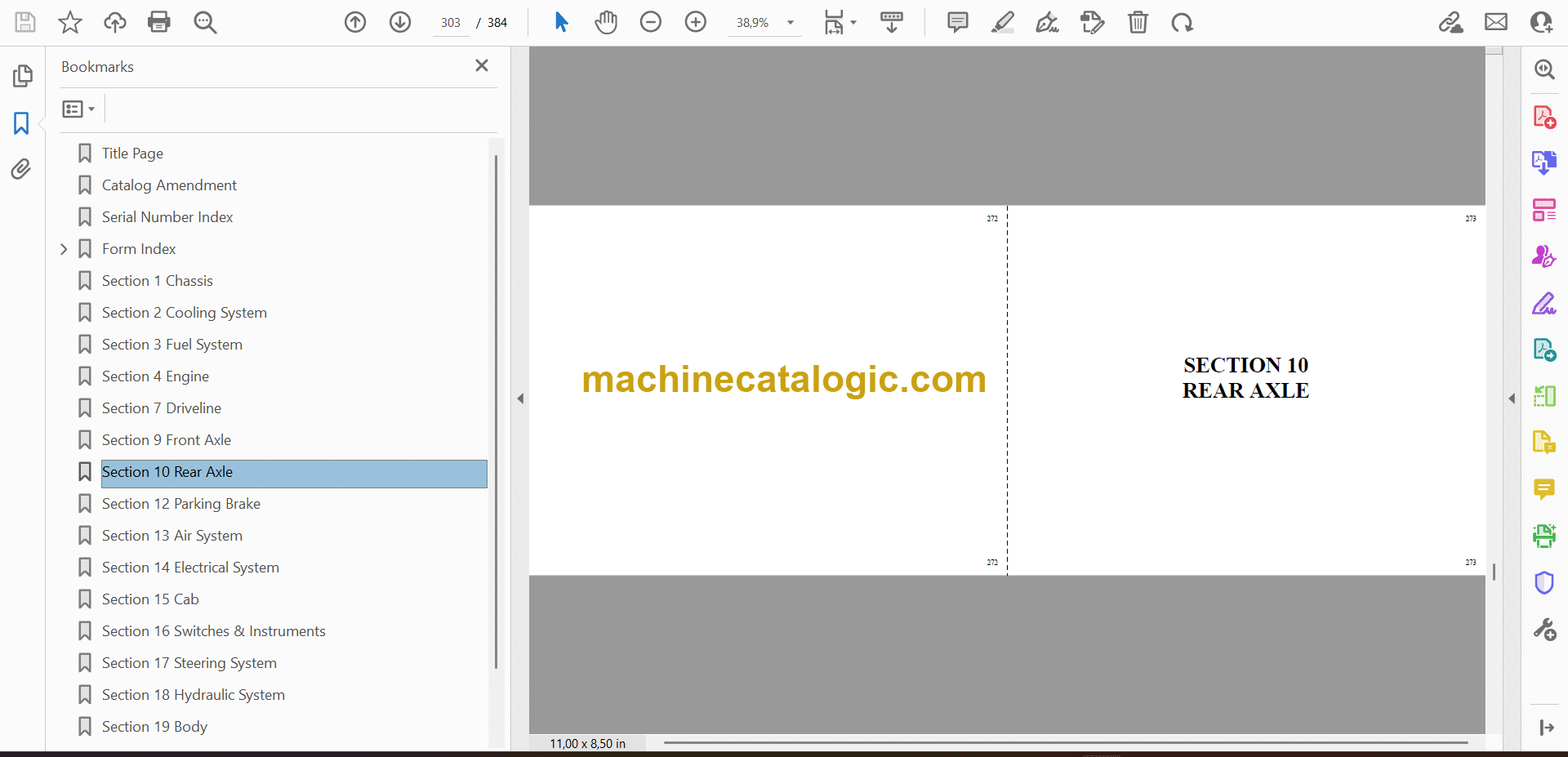This screenshot has height=757, width=1568.
Task: Open the Attachments paperclip panel
Action: [21, 169]
